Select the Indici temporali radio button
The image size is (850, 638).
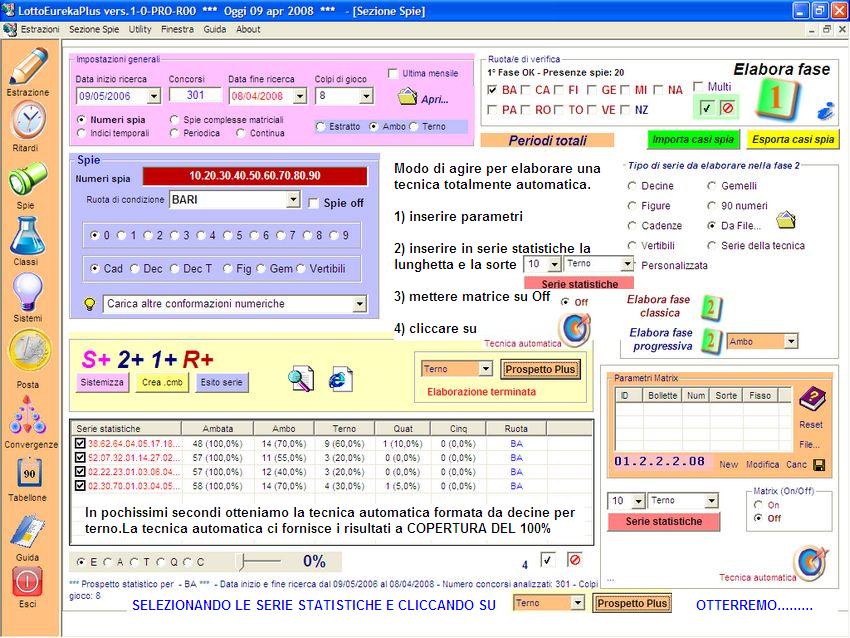click(81, 133)
